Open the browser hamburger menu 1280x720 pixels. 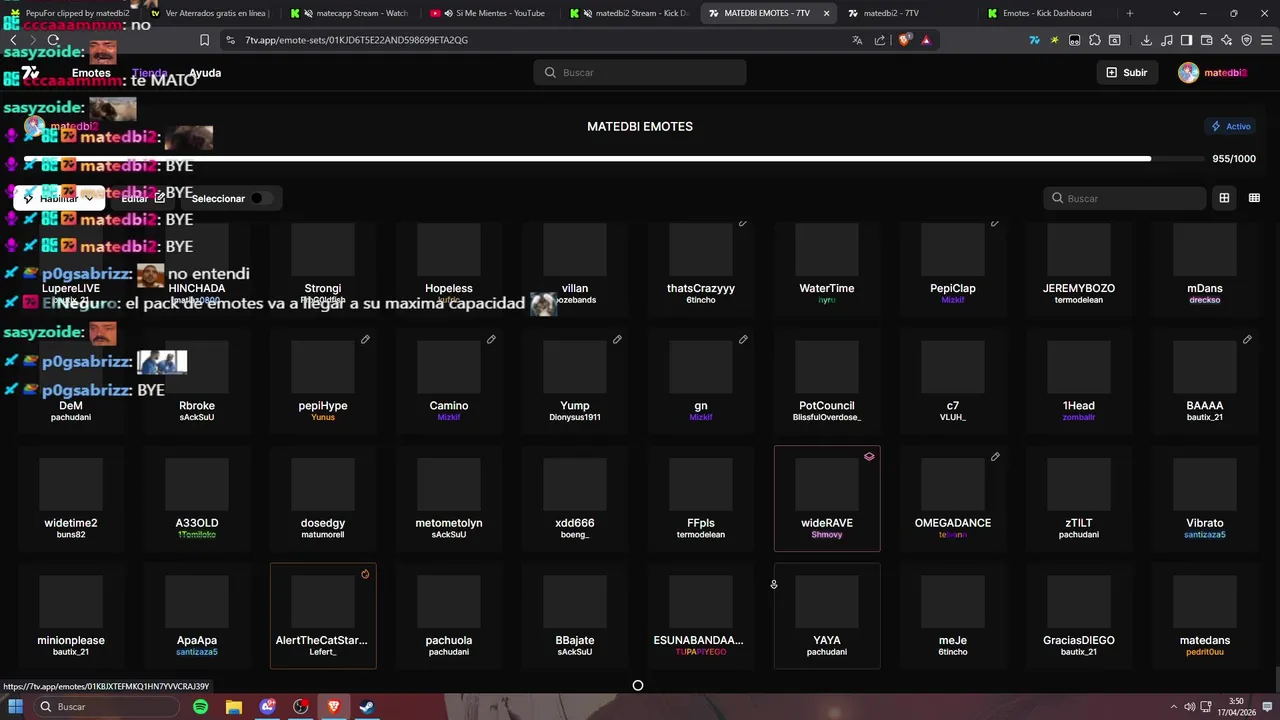[x=1266, y=40]
